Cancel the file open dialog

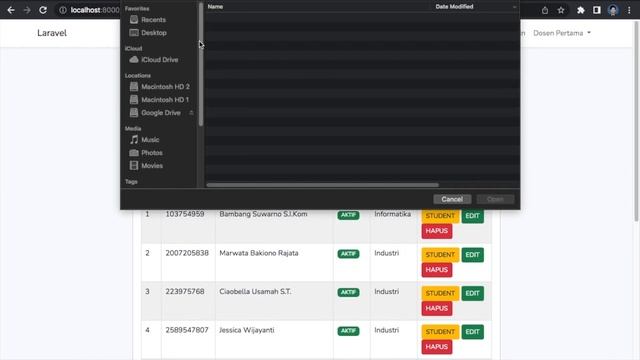point(452,199)
